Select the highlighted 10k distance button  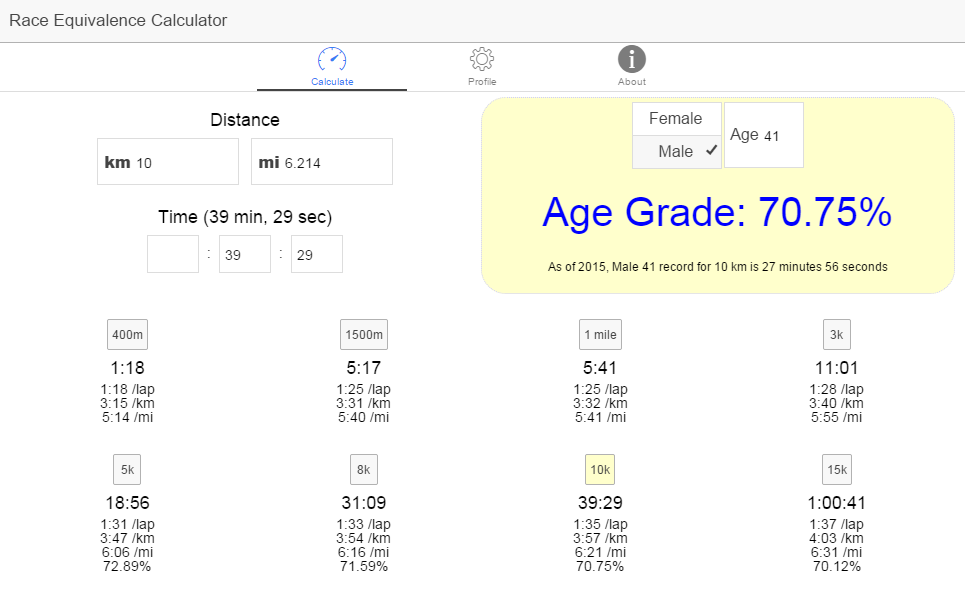(600, 469)
